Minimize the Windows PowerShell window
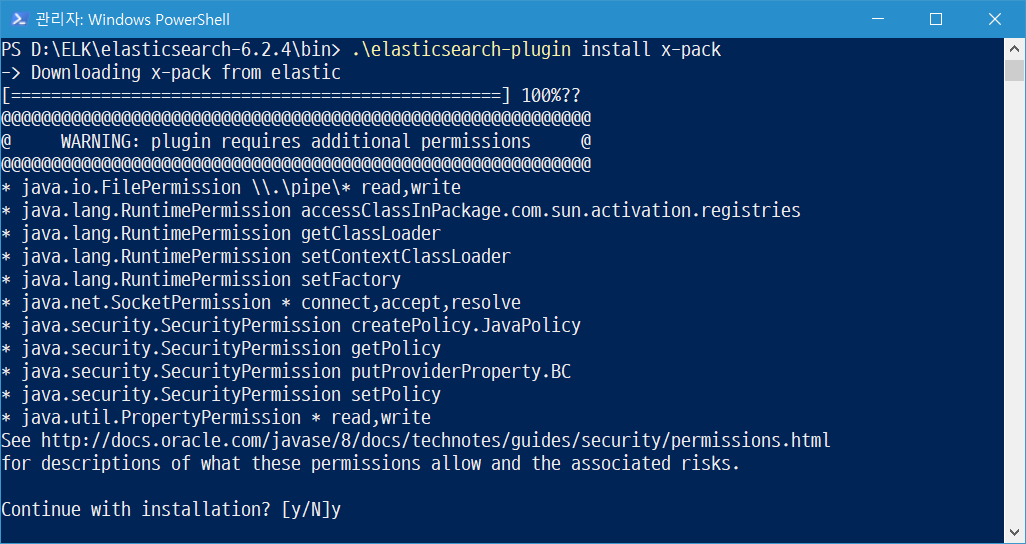 tap(877, 19)
